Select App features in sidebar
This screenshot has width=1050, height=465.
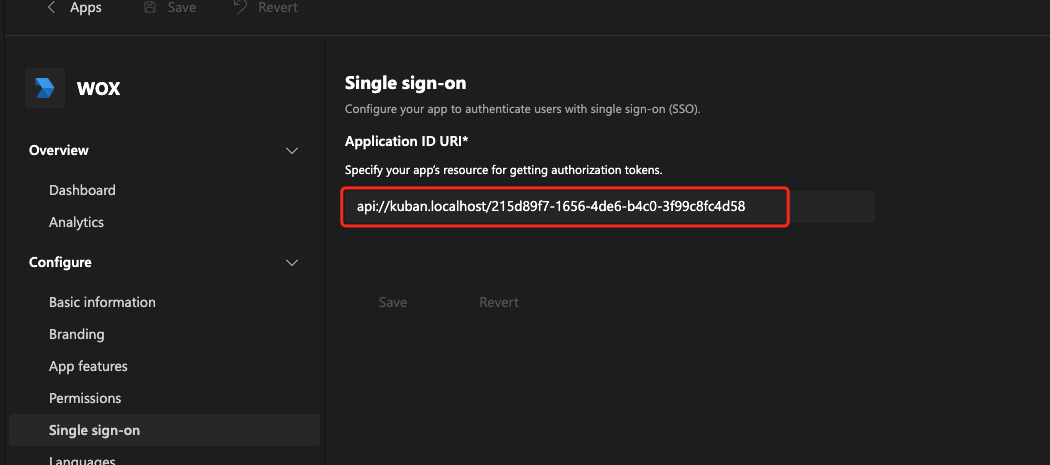point(88,366)
